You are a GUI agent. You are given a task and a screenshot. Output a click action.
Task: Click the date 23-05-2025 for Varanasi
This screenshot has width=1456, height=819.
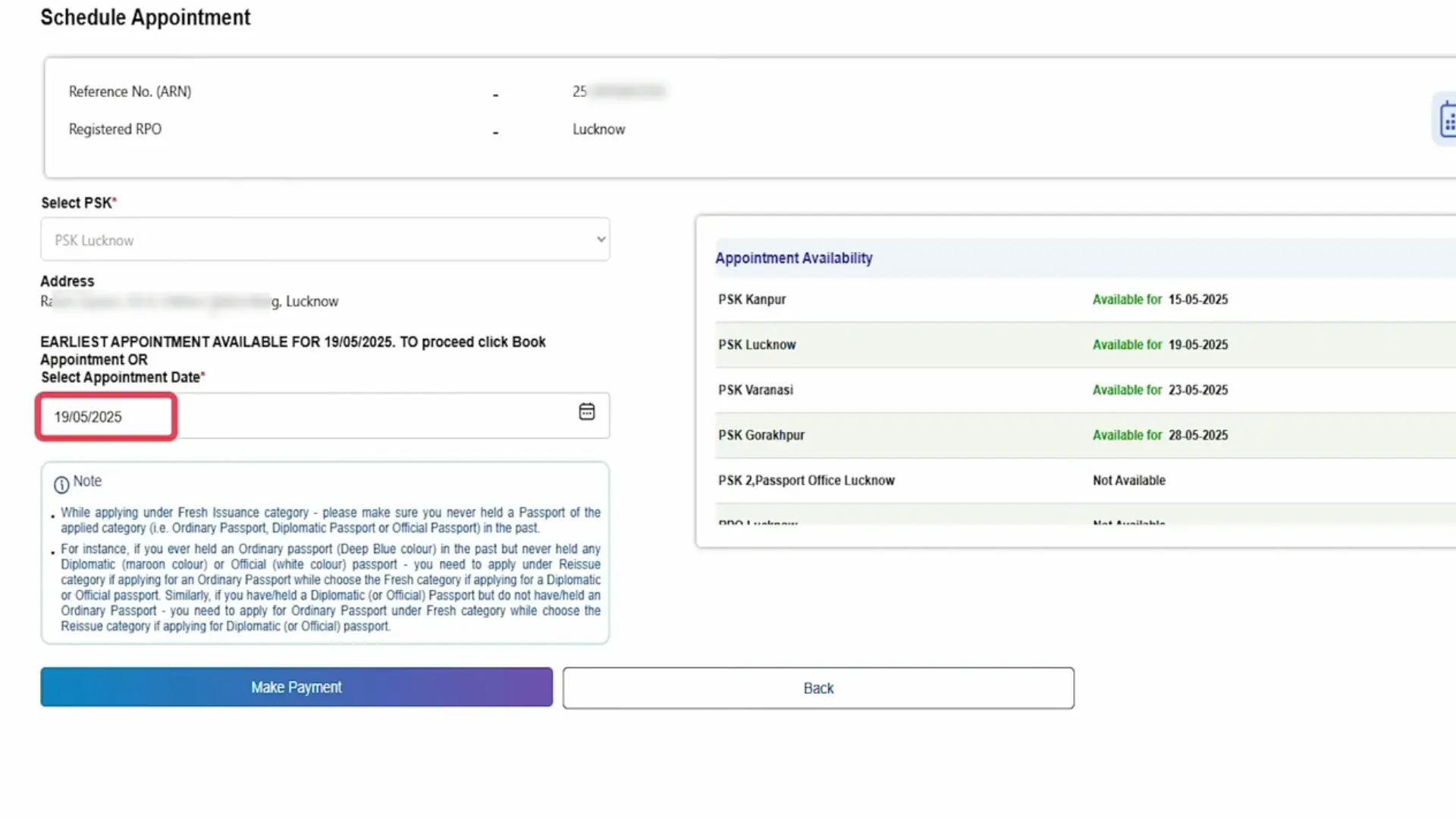tap(1198, 391)
